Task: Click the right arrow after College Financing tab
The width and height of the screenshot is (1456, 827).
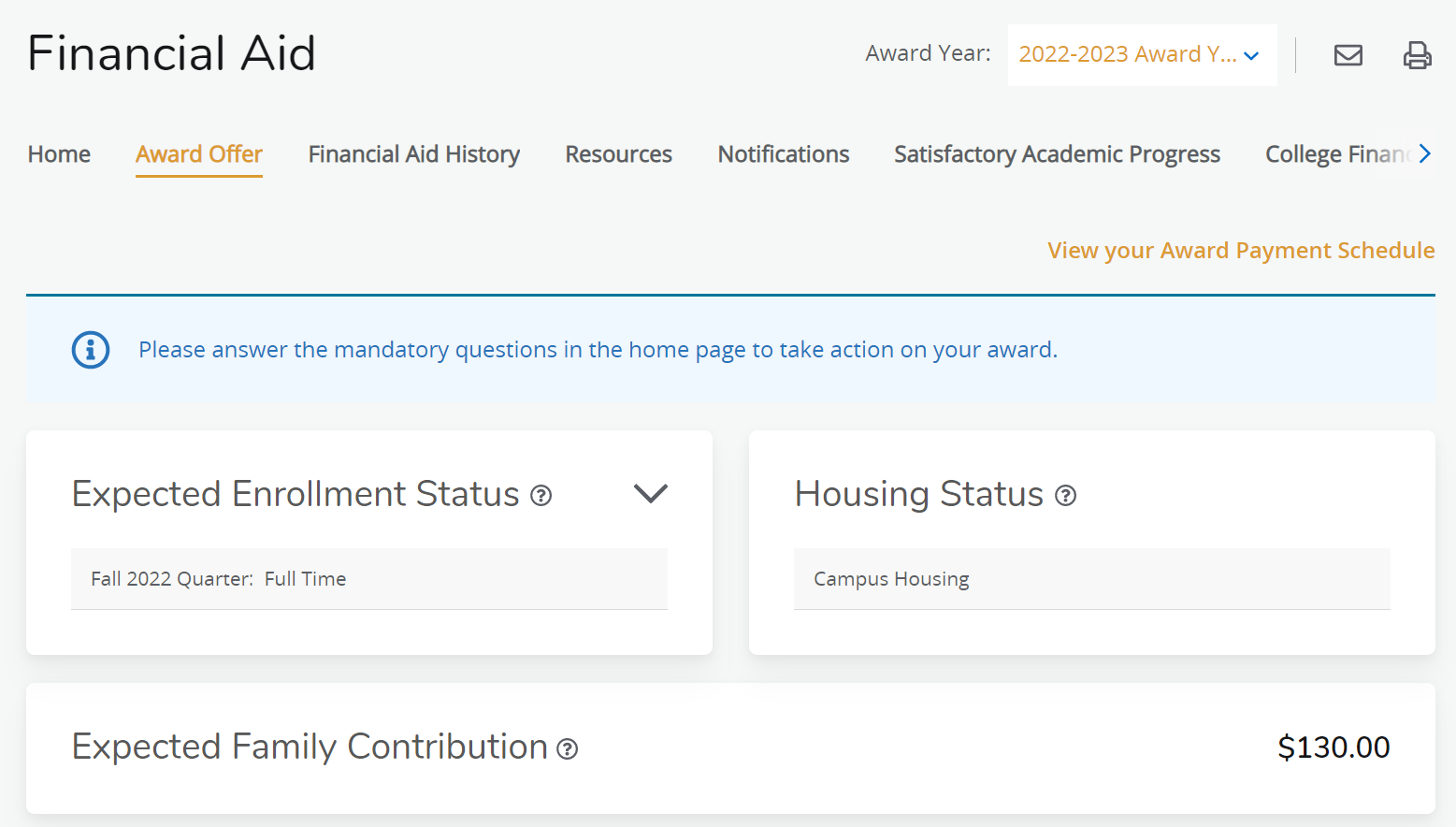Action: coord(1424,153)
